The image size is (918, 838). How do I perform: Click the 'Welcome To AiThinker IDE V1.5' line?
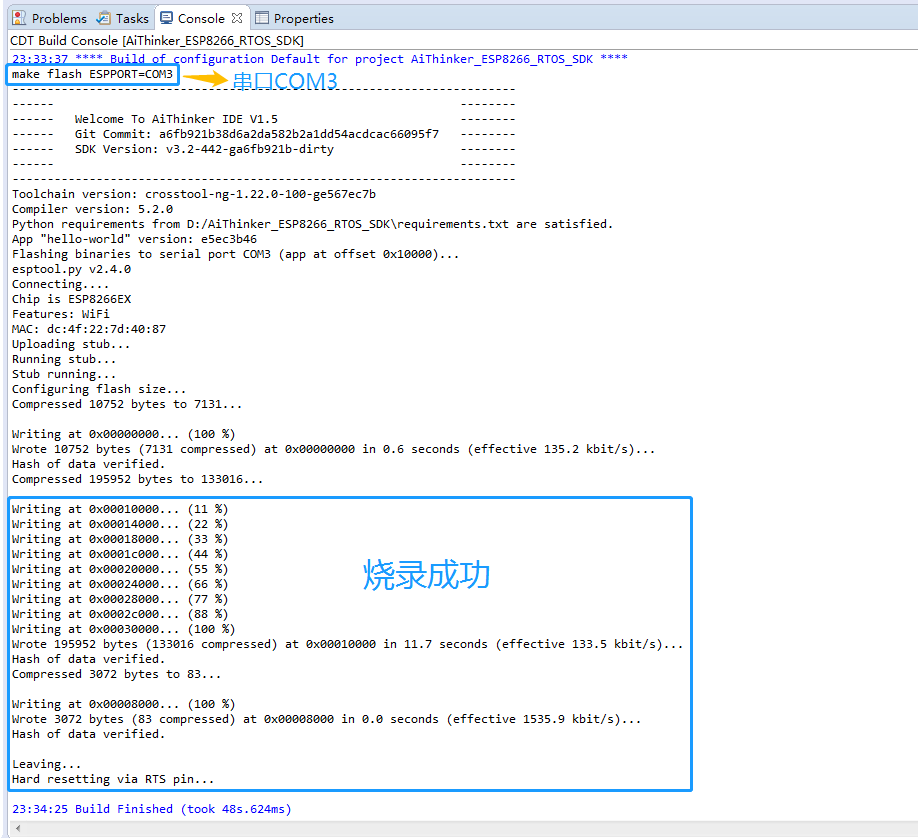pyautogui.click(x=176, y=119)
